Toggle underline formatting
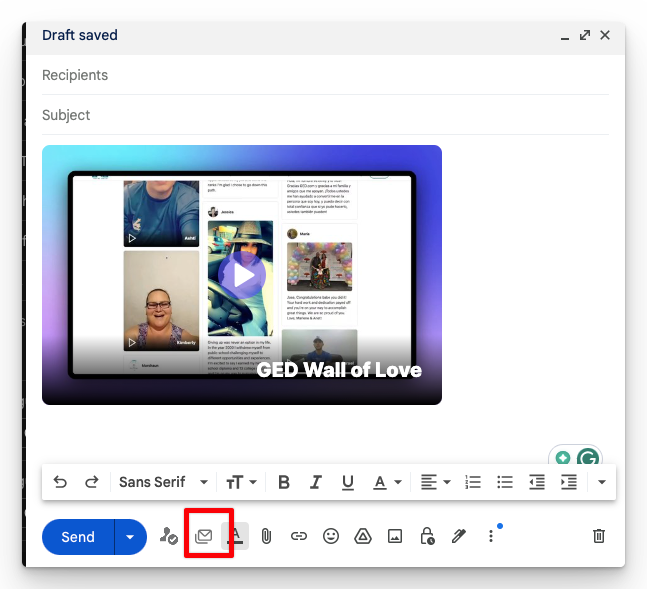The image size is (647, 589). pos(348,482)
